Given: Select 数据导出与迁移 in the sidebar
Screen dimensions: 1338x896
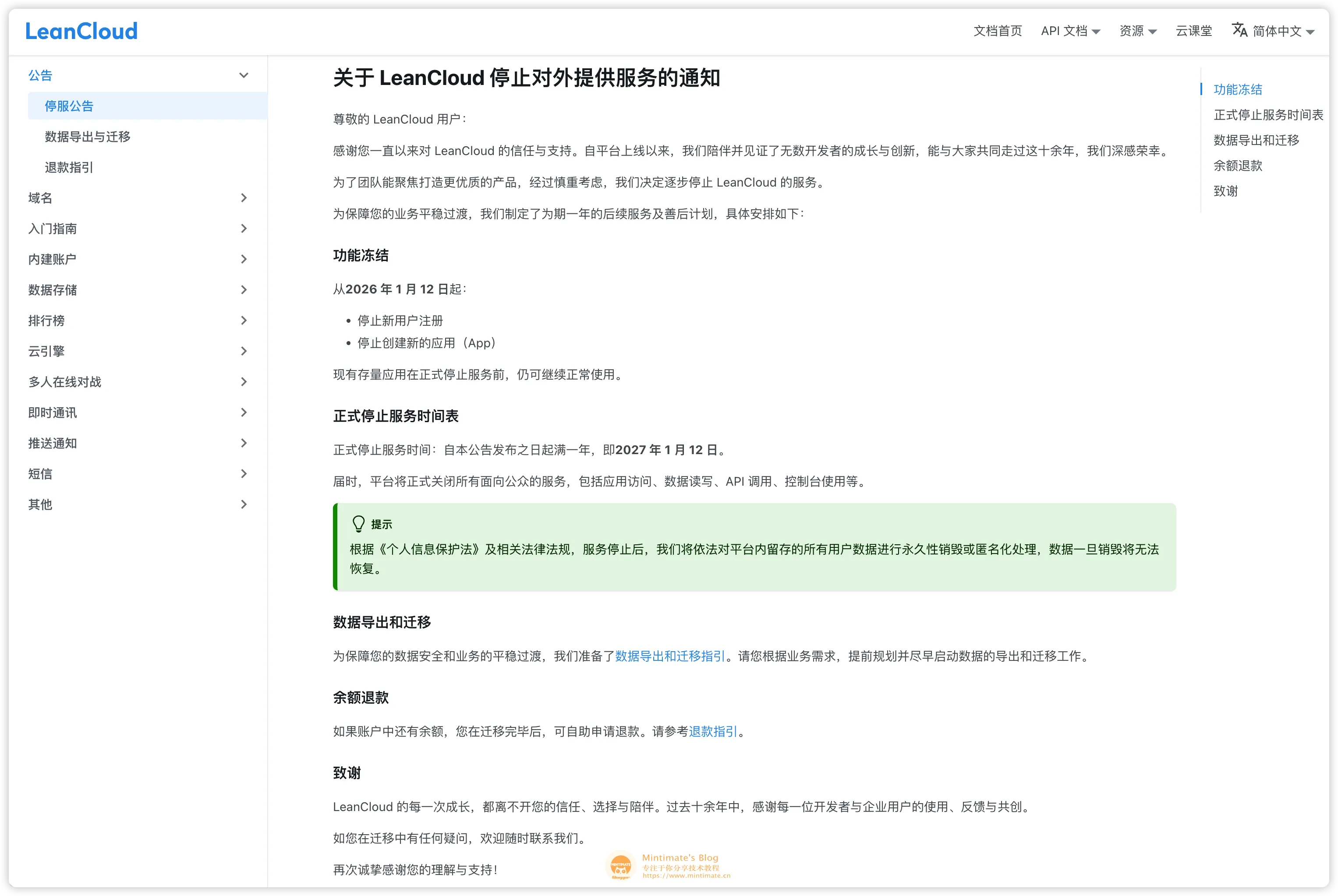Looking at the screenshot, I should (x=87, y=137).
